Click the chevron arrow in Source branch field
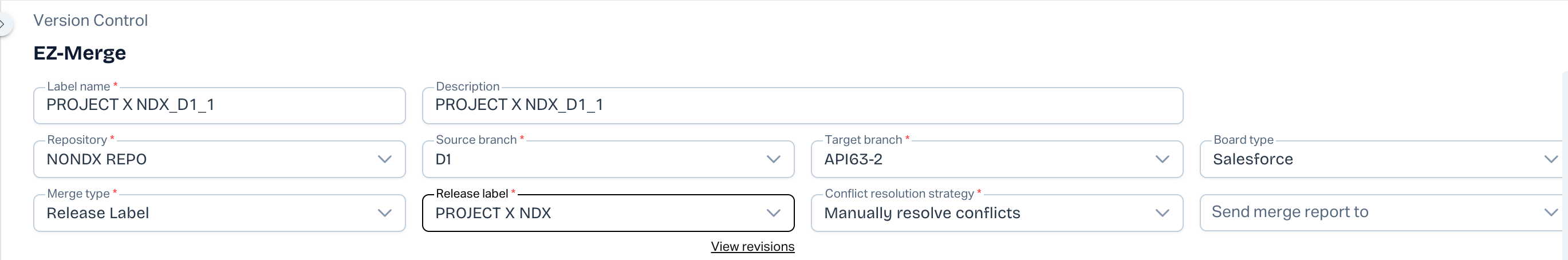The width and height of the screenshot is (1568, 260). coord(774,160)
